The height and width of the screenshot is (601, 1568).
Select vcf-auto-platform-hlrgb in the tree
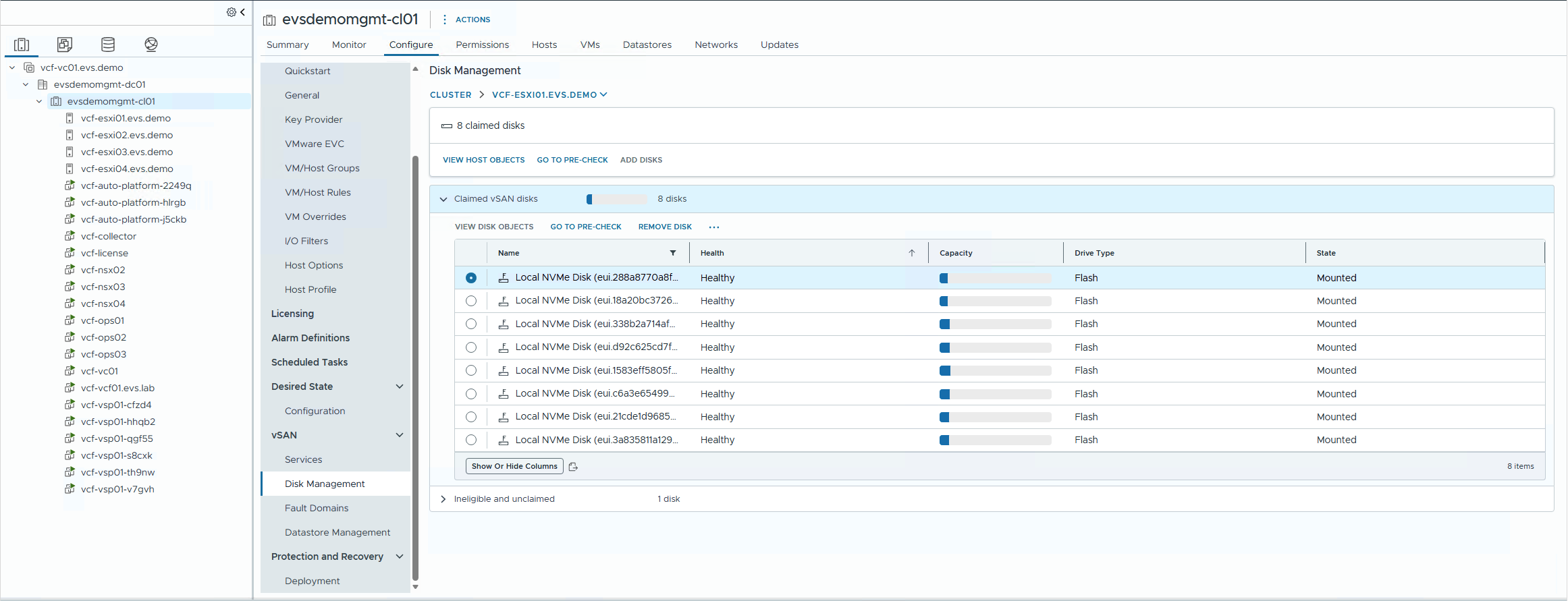click(133, 202)
